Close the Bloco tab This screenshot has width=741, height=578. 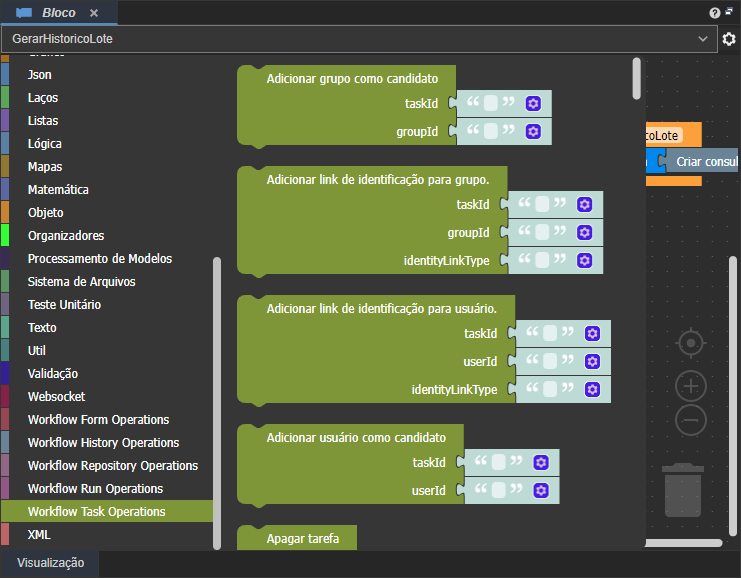[x=94, y=13]
